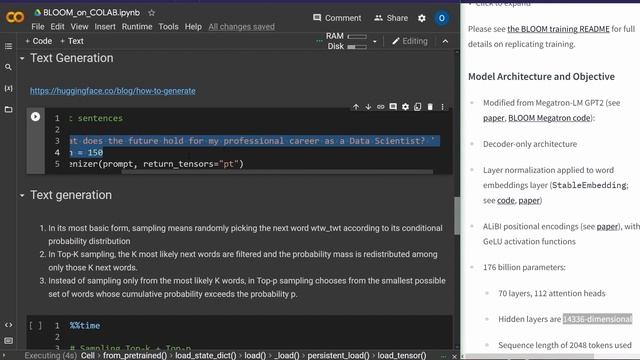Mirror cell in tab icon
The image size is (640, 360).
coord(418,107)
